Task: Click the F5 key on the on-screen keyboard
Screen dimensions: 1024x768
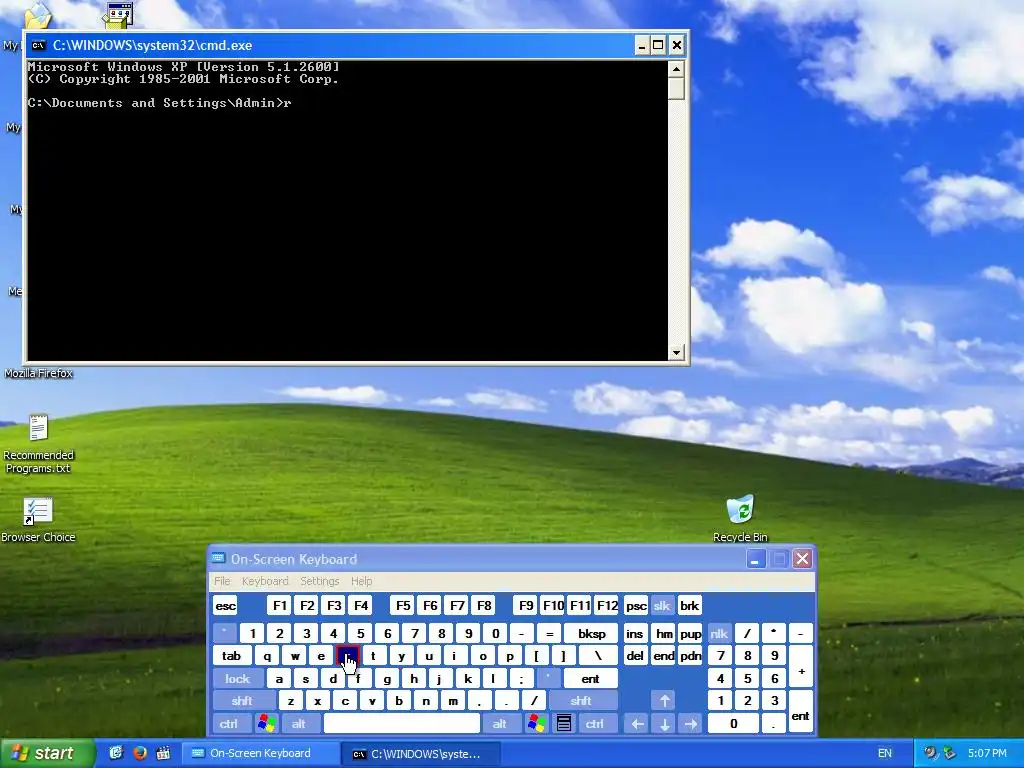Action: [403, 606]
